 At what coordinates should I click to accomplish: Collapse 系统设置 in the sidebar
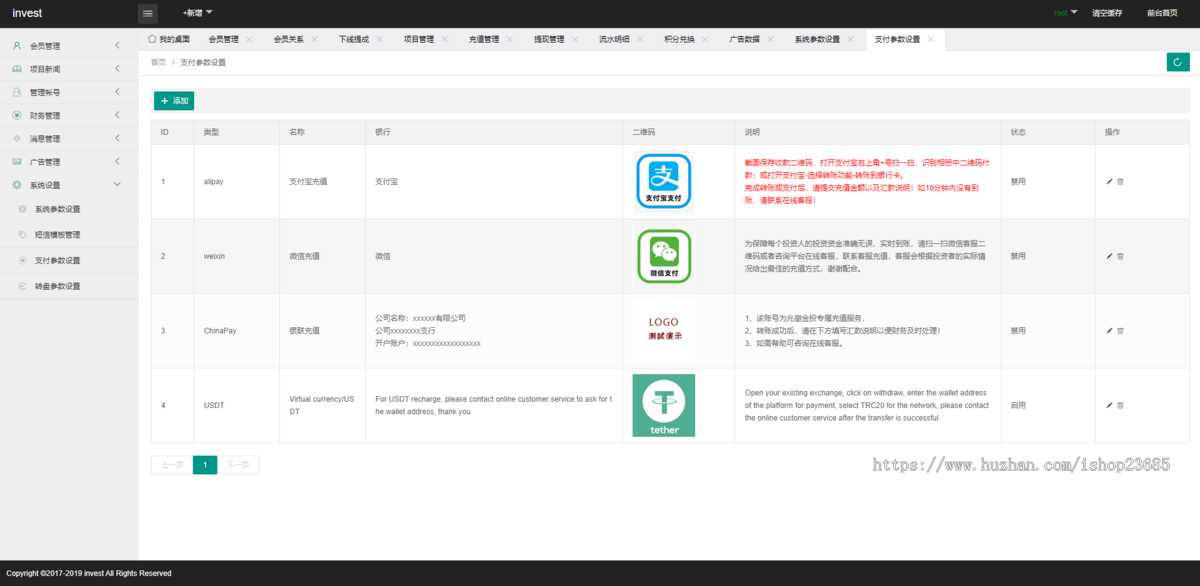(68, 185)
